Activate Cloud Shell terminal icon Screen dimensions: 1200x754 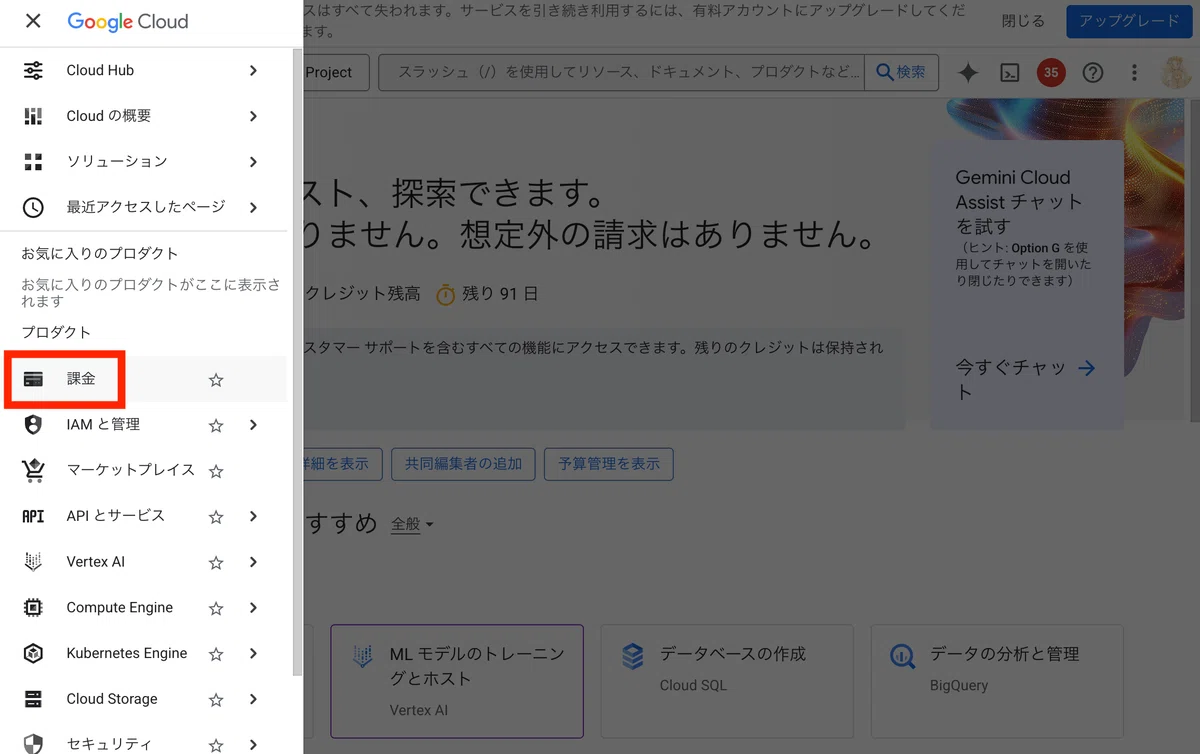(x=1010, y=72)
